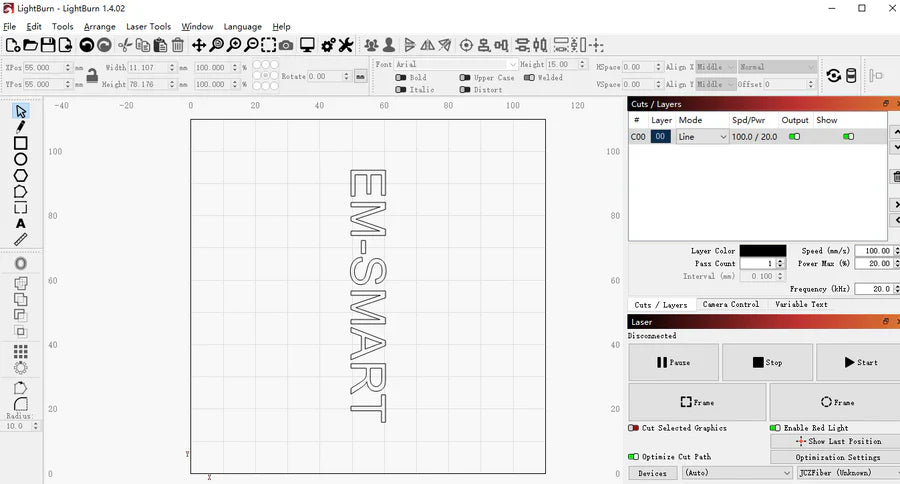Toggle Cut Selected Graphics switch

[x=634, y=428]
